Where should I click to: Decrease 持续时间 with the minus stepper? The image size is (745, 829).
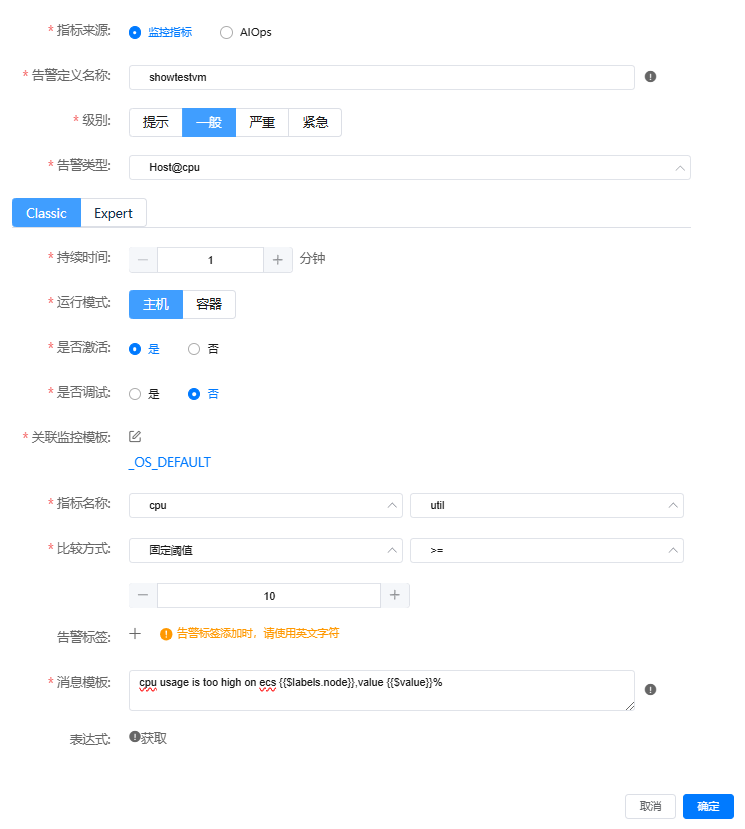point(143,260)
